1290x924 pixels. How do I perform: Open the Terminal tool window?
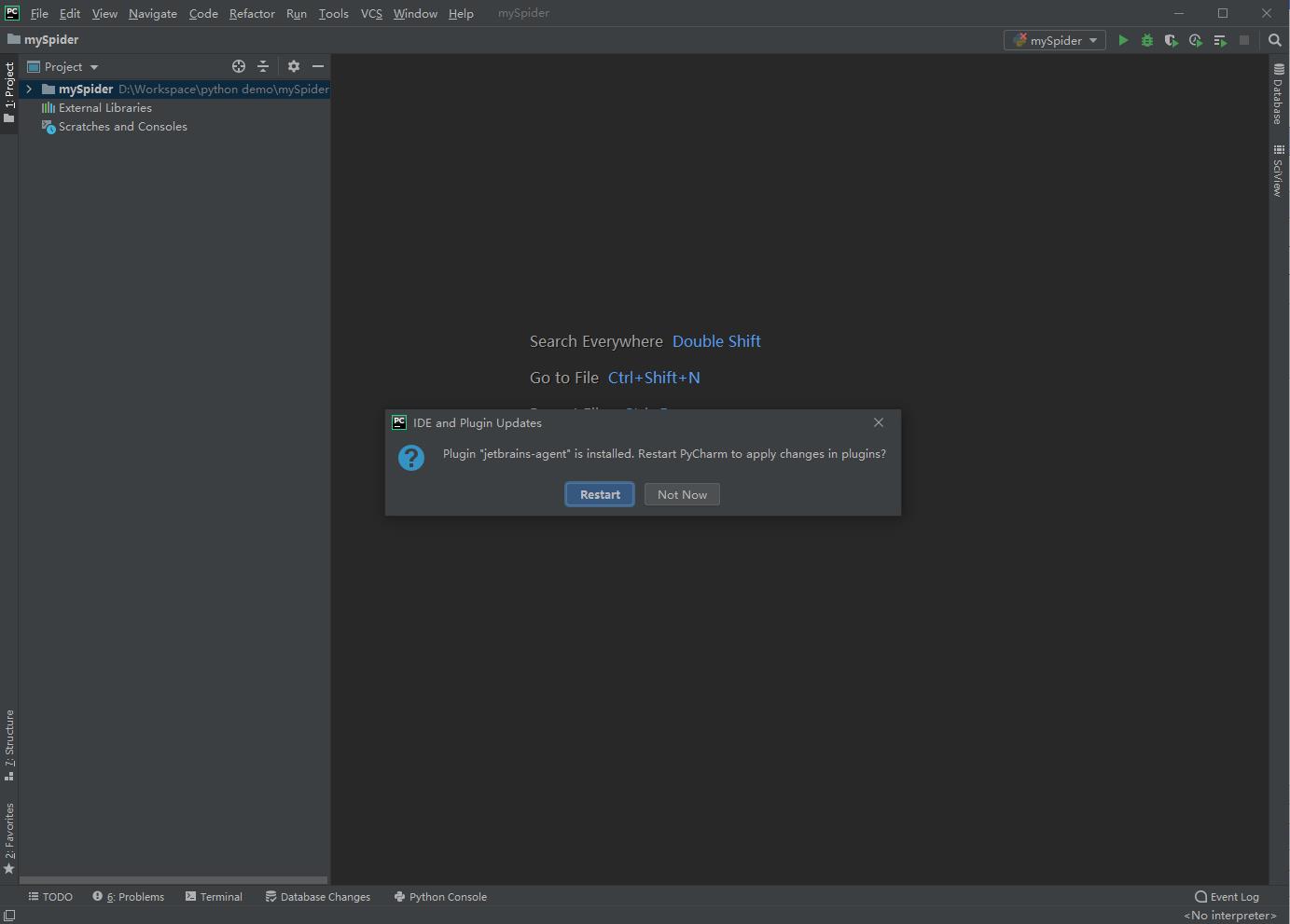[214, 897]
